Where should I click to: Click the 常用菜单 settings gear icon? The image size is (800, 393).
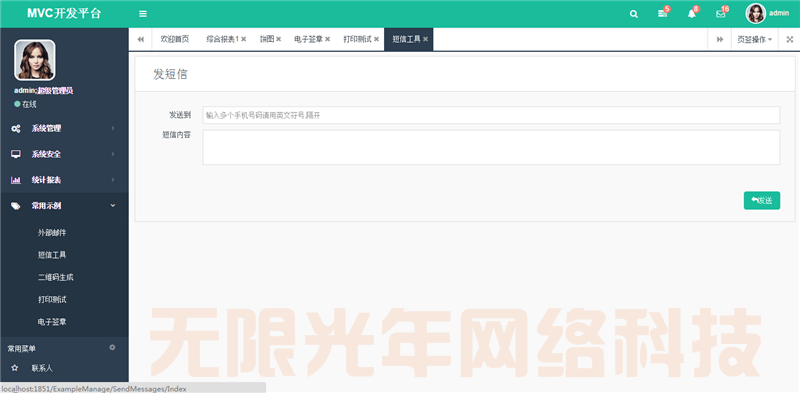[x=112, y=348]
